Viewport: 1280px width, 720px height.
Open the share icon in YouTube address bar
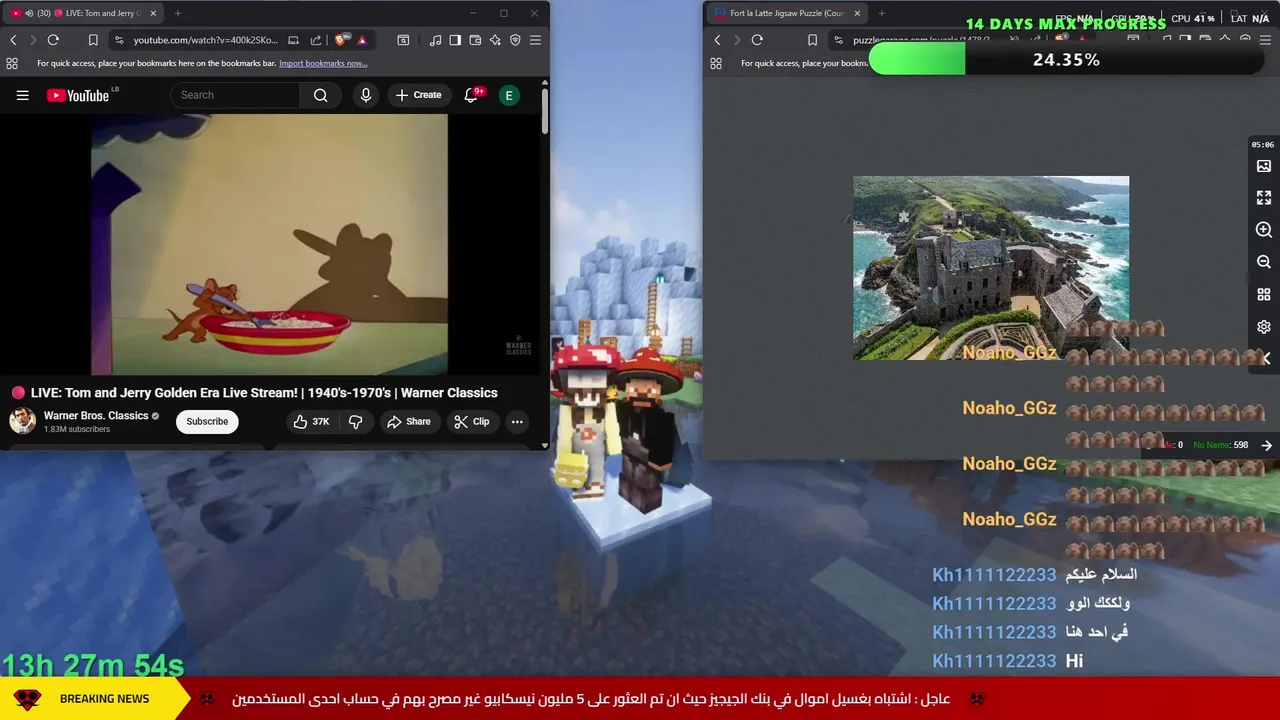[x=316, y=40]
